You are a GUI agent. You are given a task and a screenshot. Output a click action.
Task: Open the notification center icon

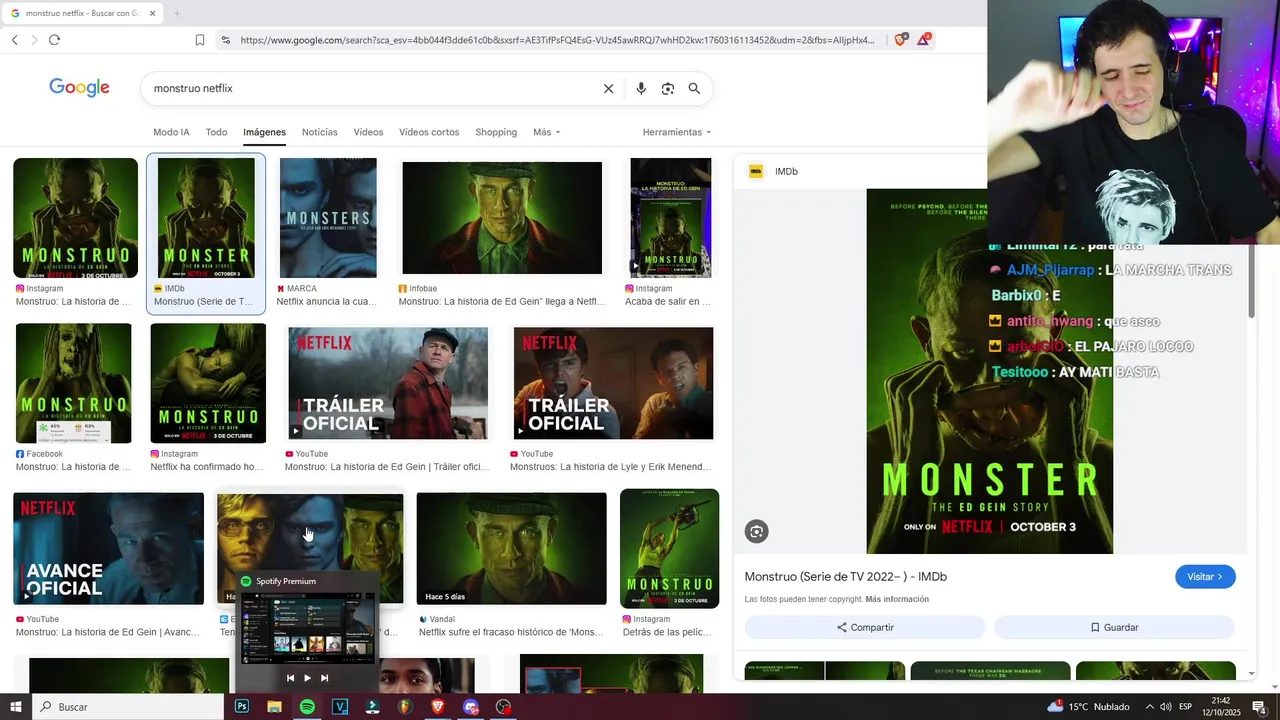1259,707
